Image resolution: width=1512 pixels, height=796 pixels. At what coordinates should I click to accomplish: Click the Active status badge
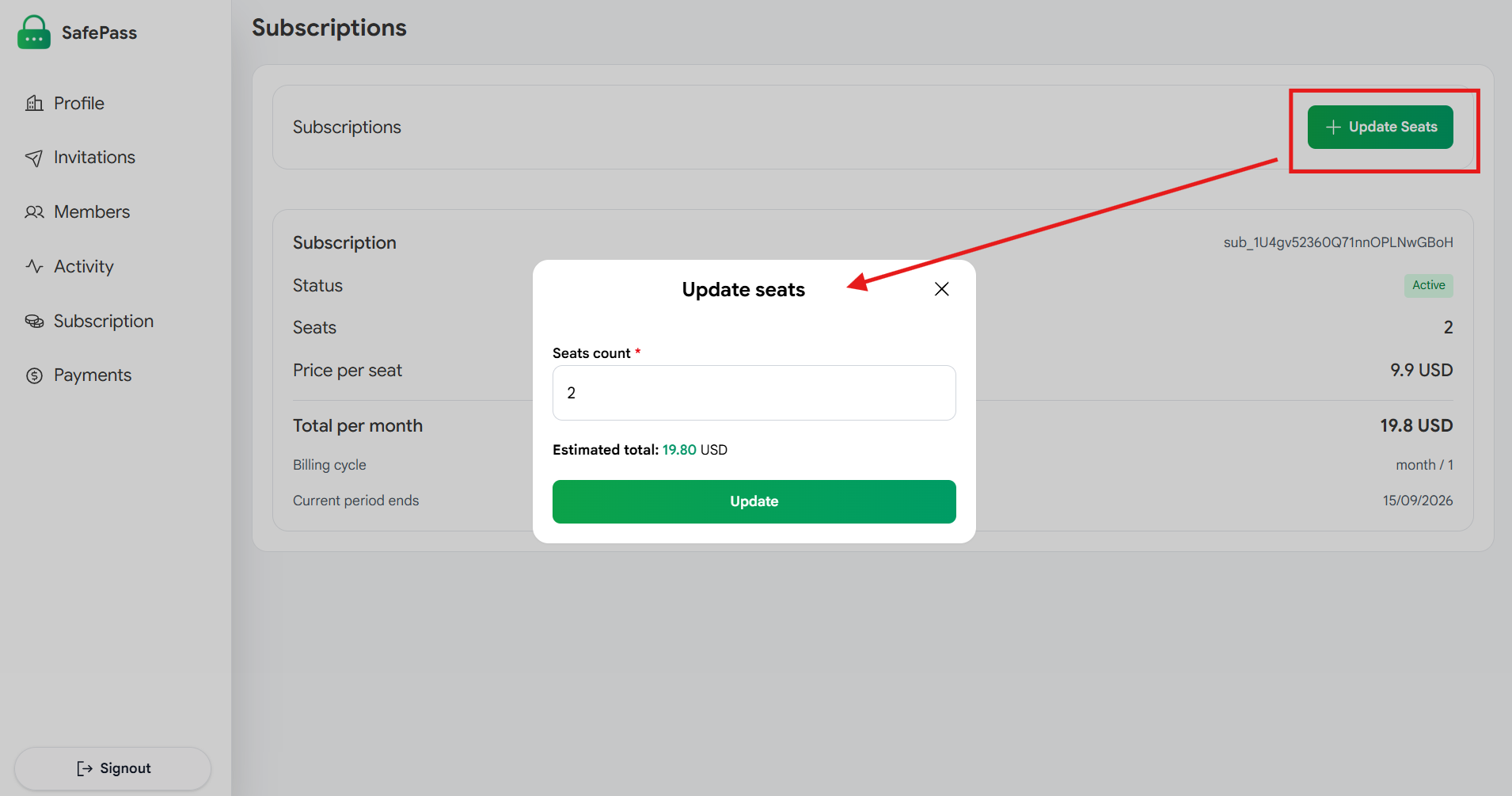tap(1428, 285)
